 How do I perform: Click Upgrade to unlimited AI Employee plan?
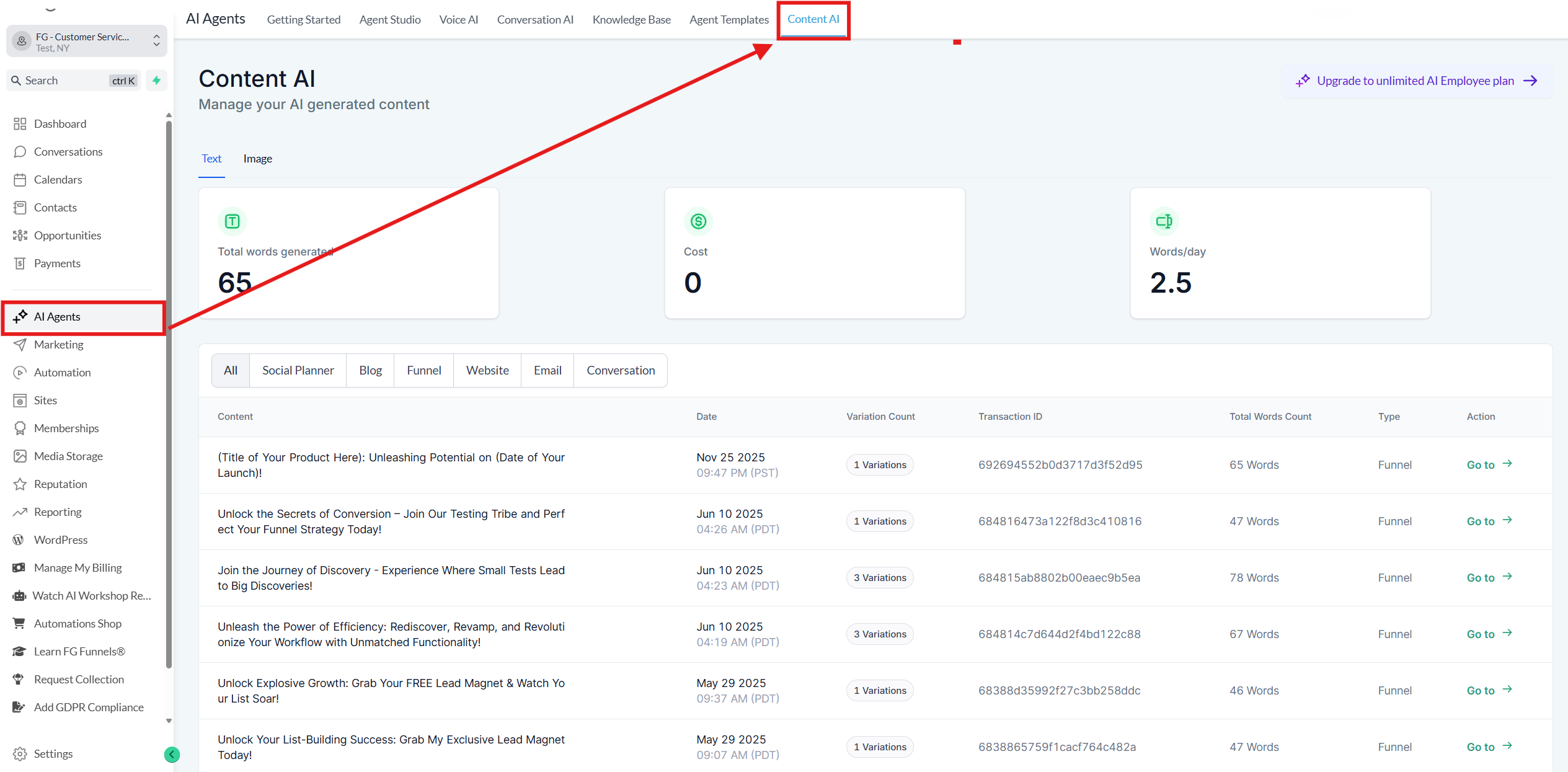(x=1417, y=81)
